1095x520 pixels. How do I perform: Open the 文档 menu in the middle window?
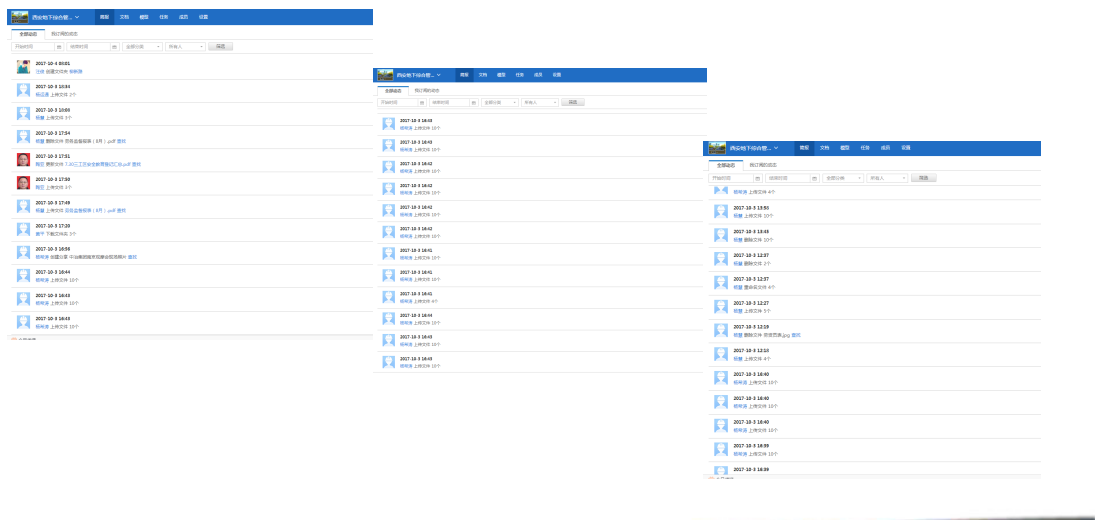(482, 75)
